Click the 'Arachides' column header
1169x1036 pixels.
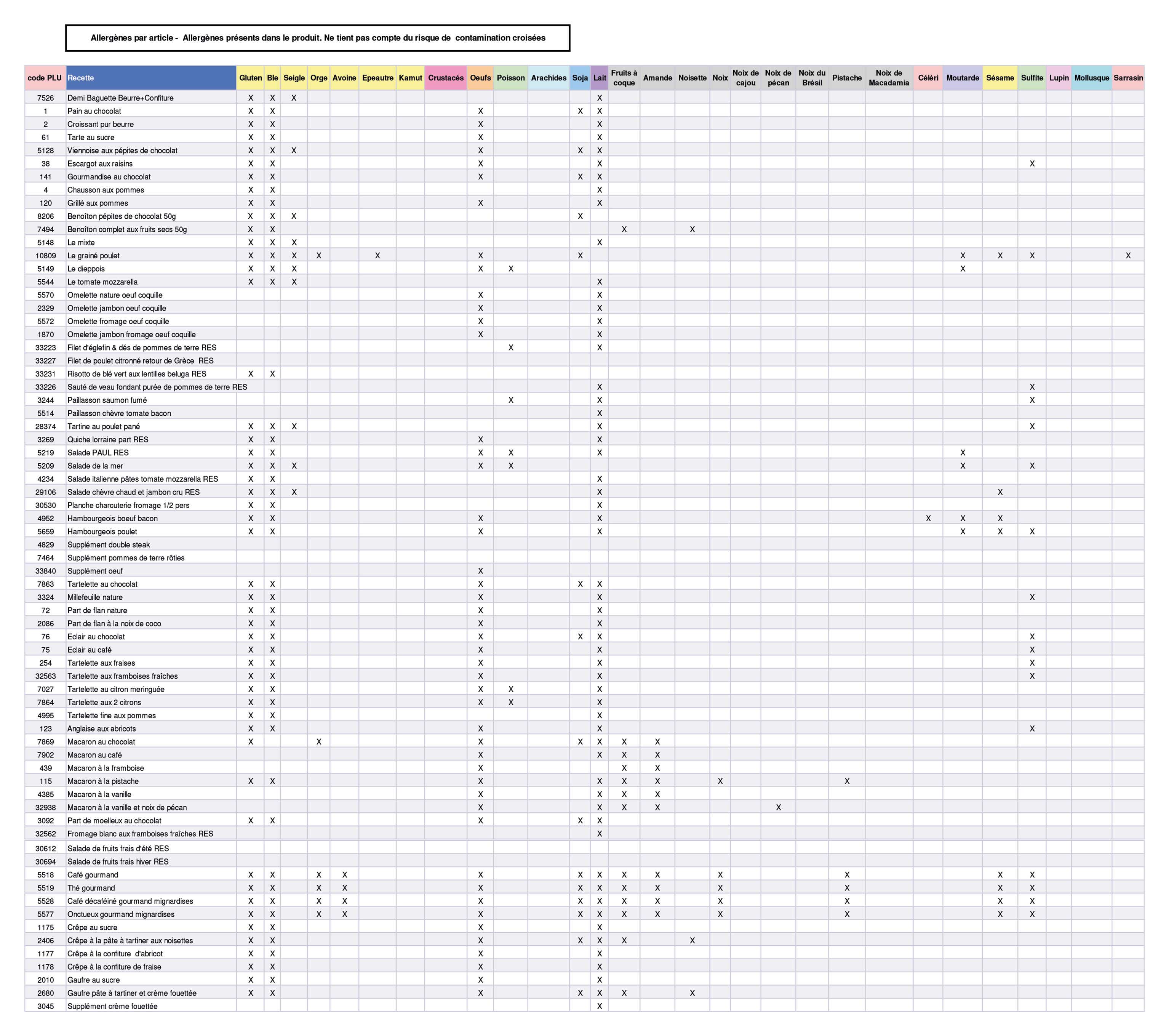[549, 78]
